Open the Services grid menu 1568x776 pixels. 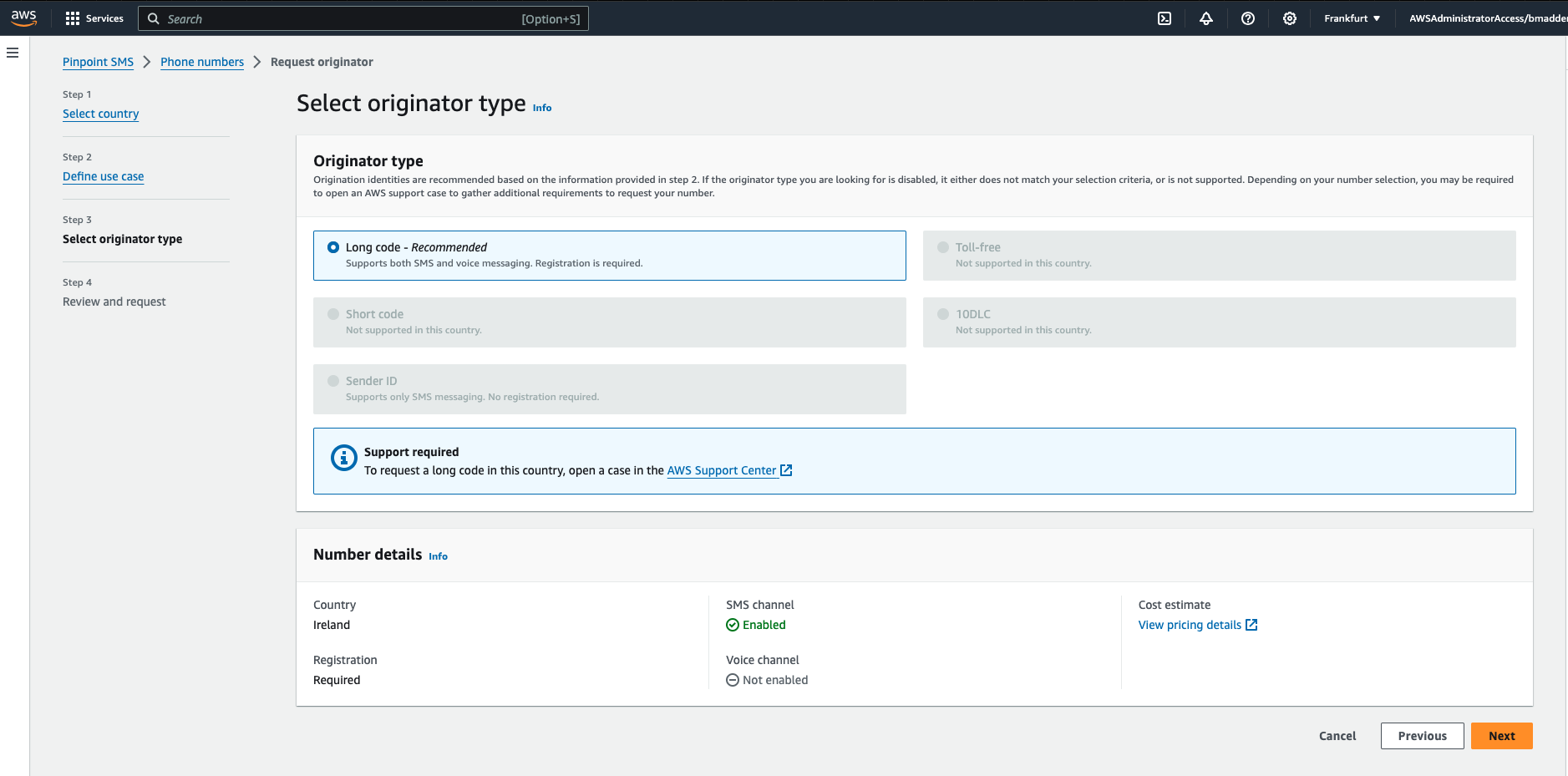[73, 18]
